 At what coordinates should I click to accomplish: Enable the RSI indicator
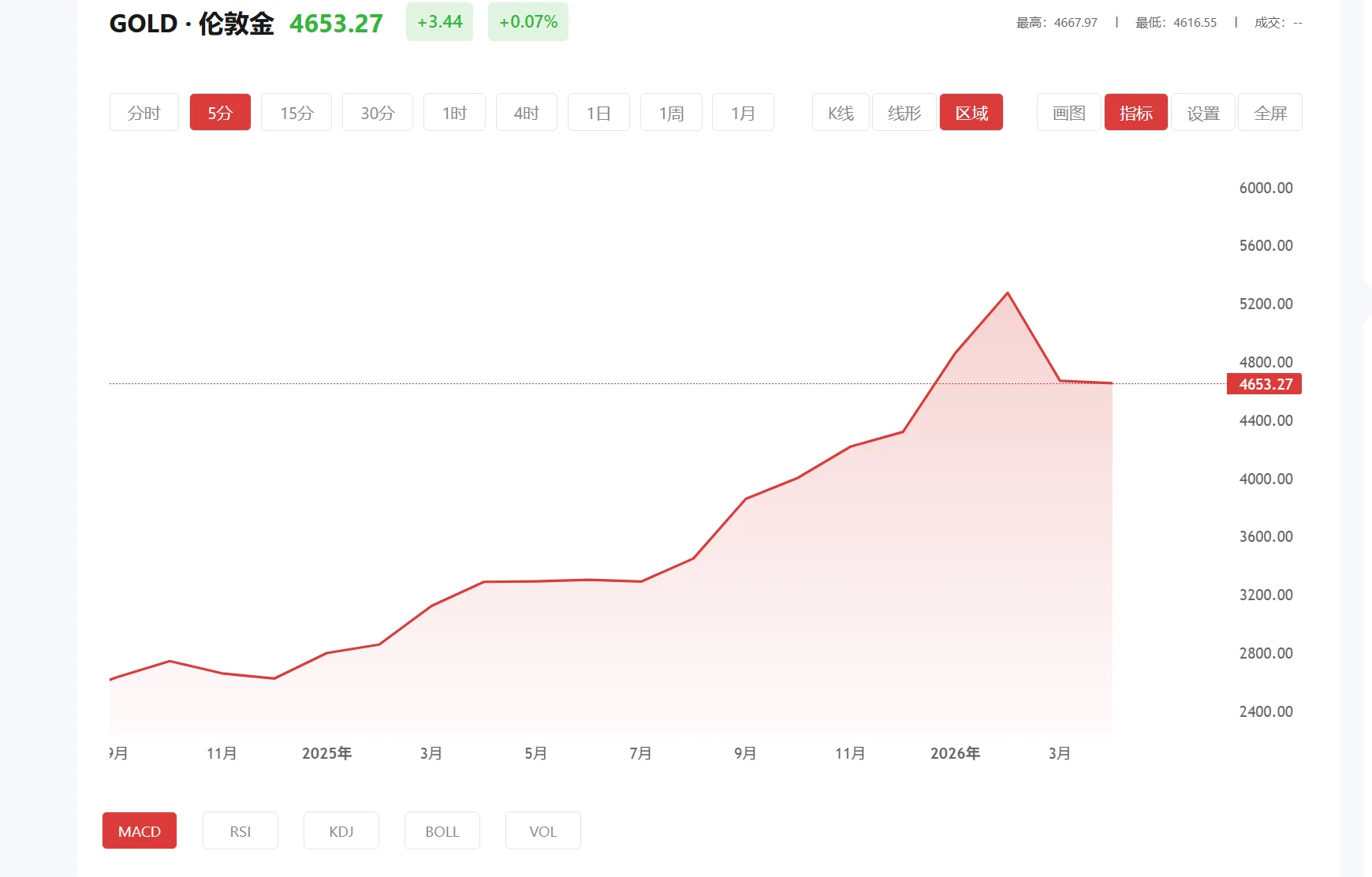[x=240, y=830]
